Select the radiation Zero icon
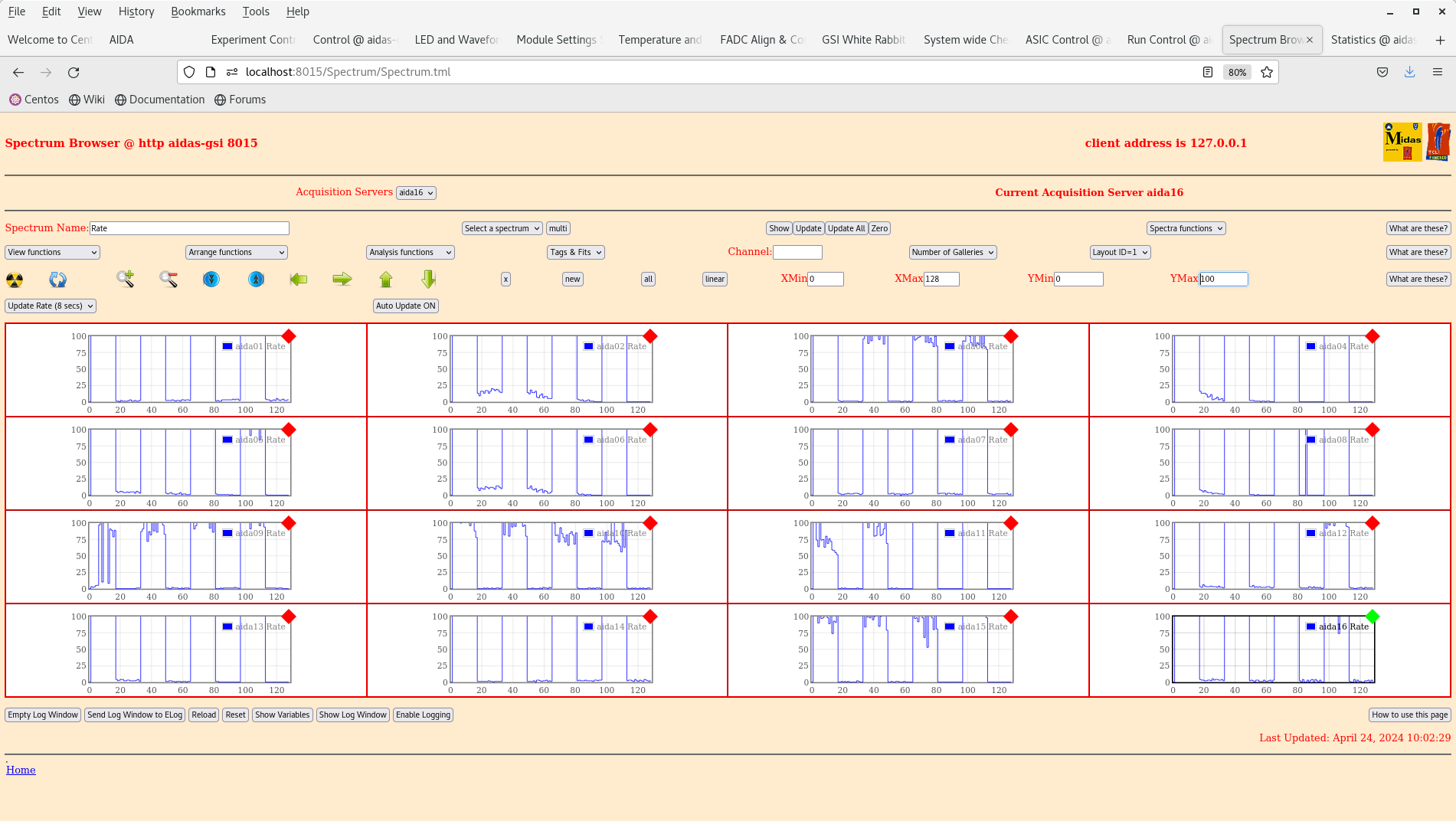Image resolution: width=1456 pixels, height=821 pixels. click(x=15, y=280)
